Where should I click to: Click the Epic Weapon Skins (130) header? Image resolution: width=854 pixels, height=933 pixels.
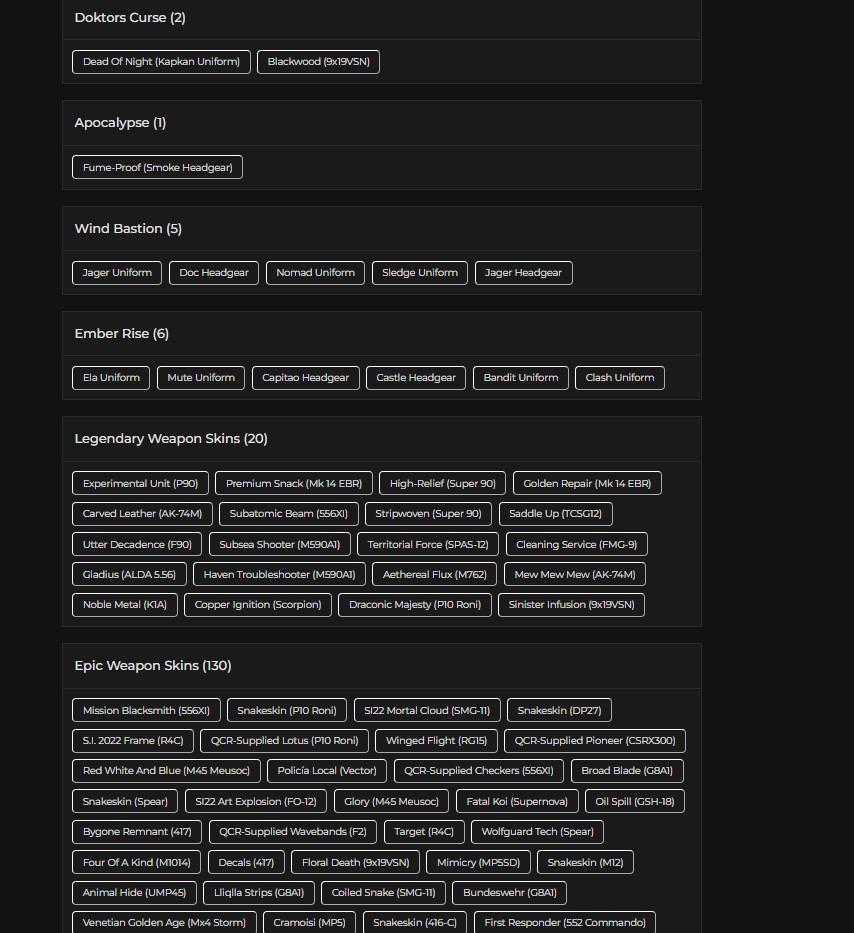tap(153, 666)
